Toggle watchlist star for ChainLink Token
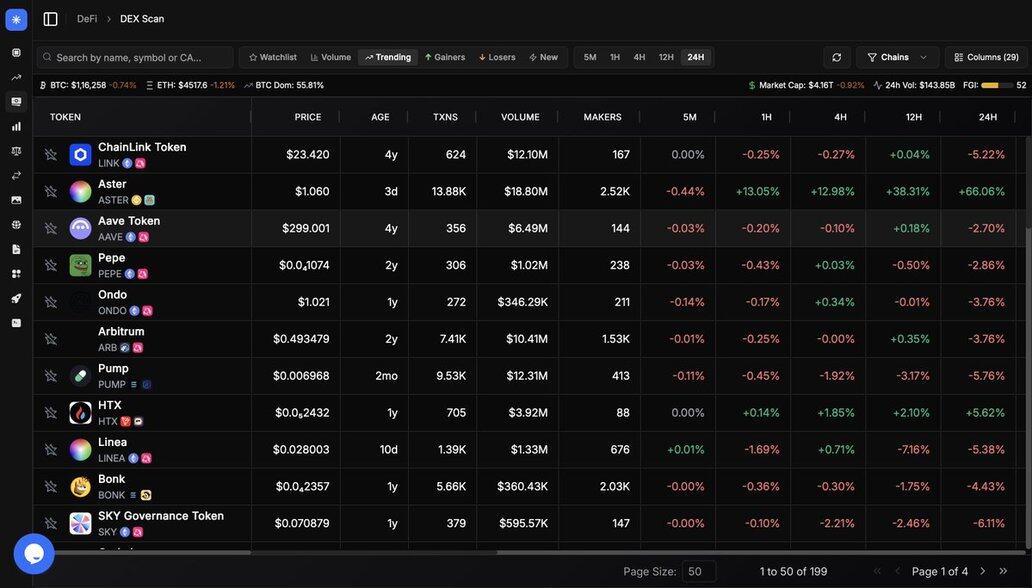This screenshot has width=1032, height=588. [x=51, y=155]
